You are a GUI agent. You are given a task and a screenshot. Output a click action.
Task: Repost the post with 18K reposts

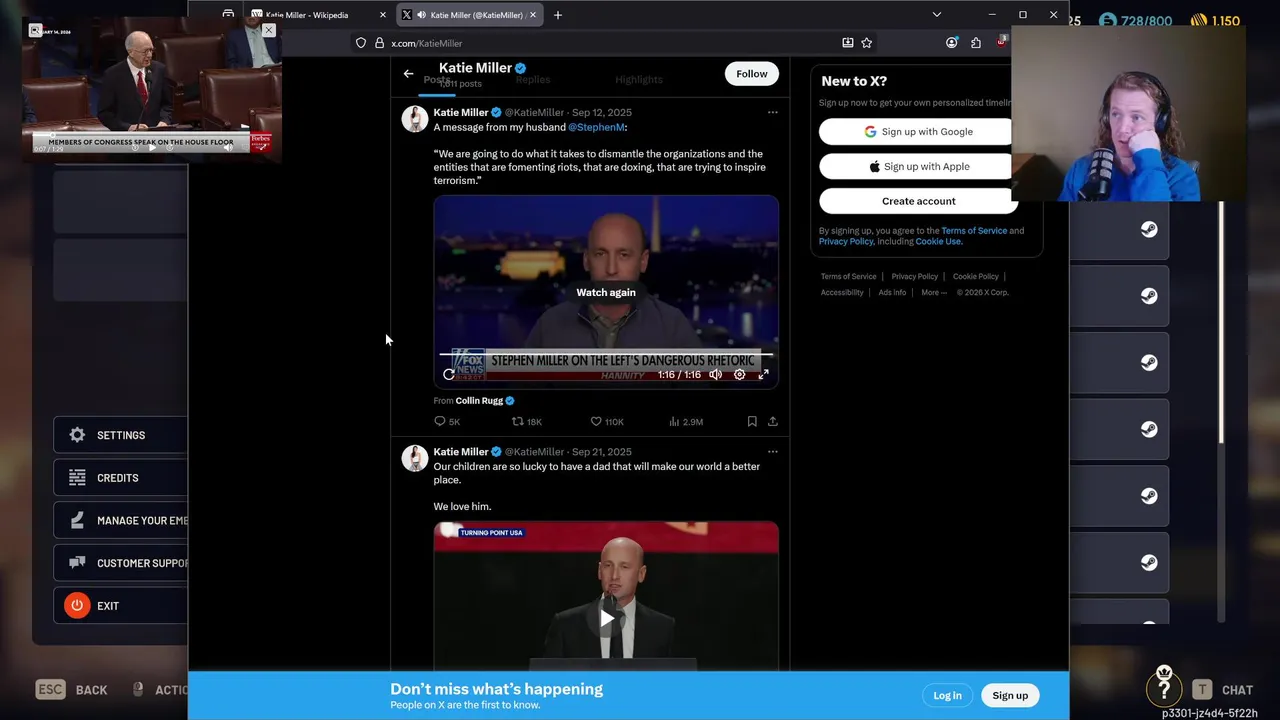tap(526, 422)
